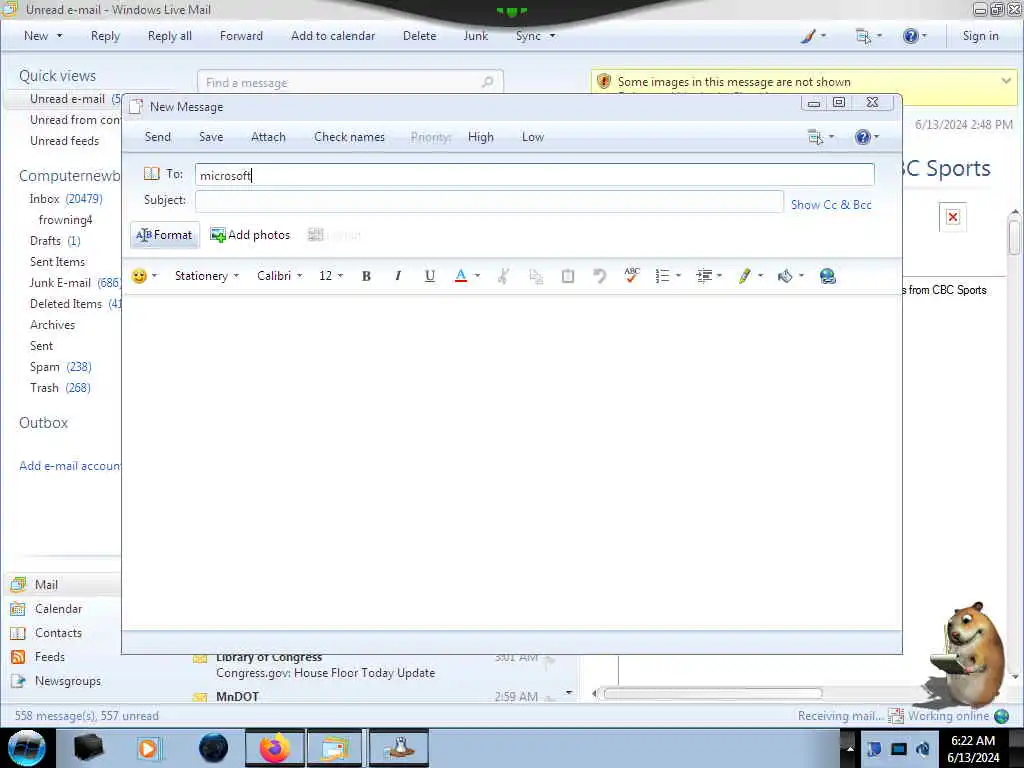Click Attach to add a file

(268, 137)
